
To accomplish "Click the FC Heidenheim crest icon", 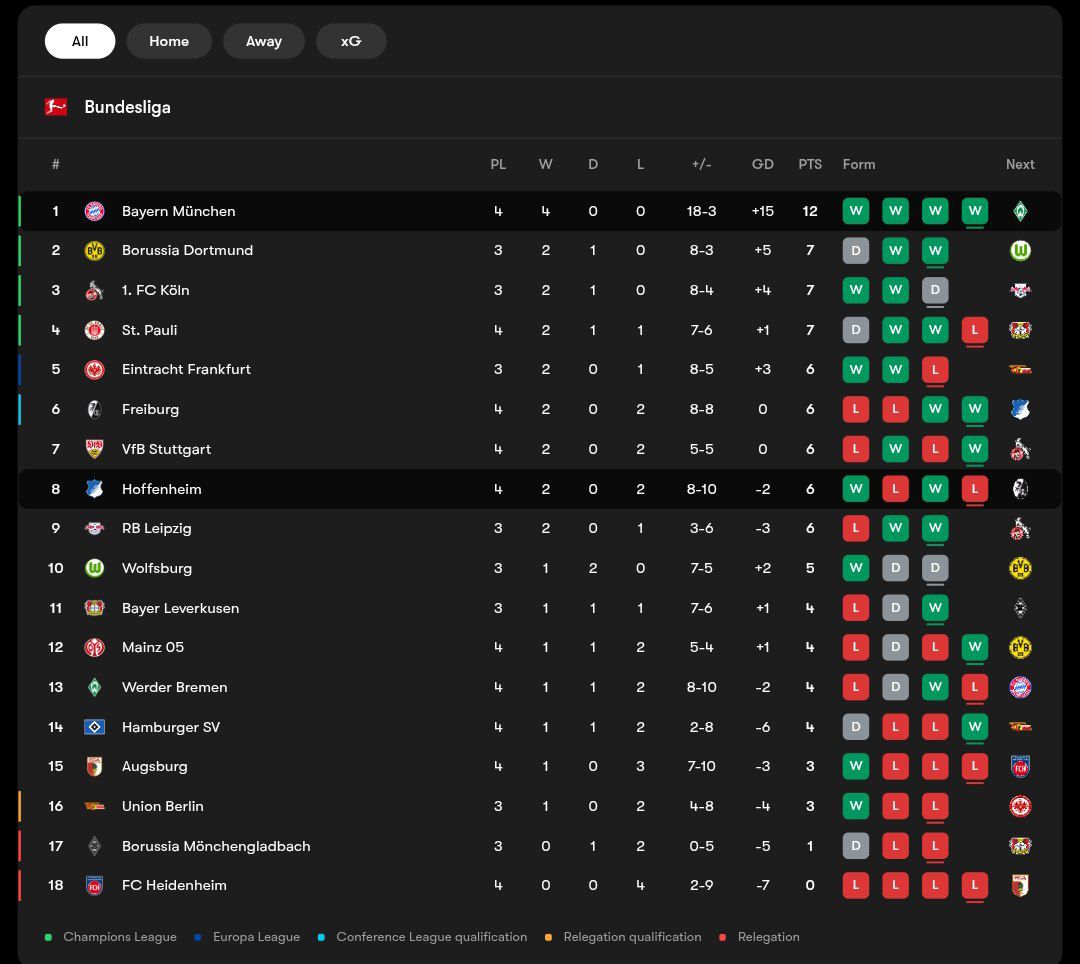I will (x=94, y=886).
